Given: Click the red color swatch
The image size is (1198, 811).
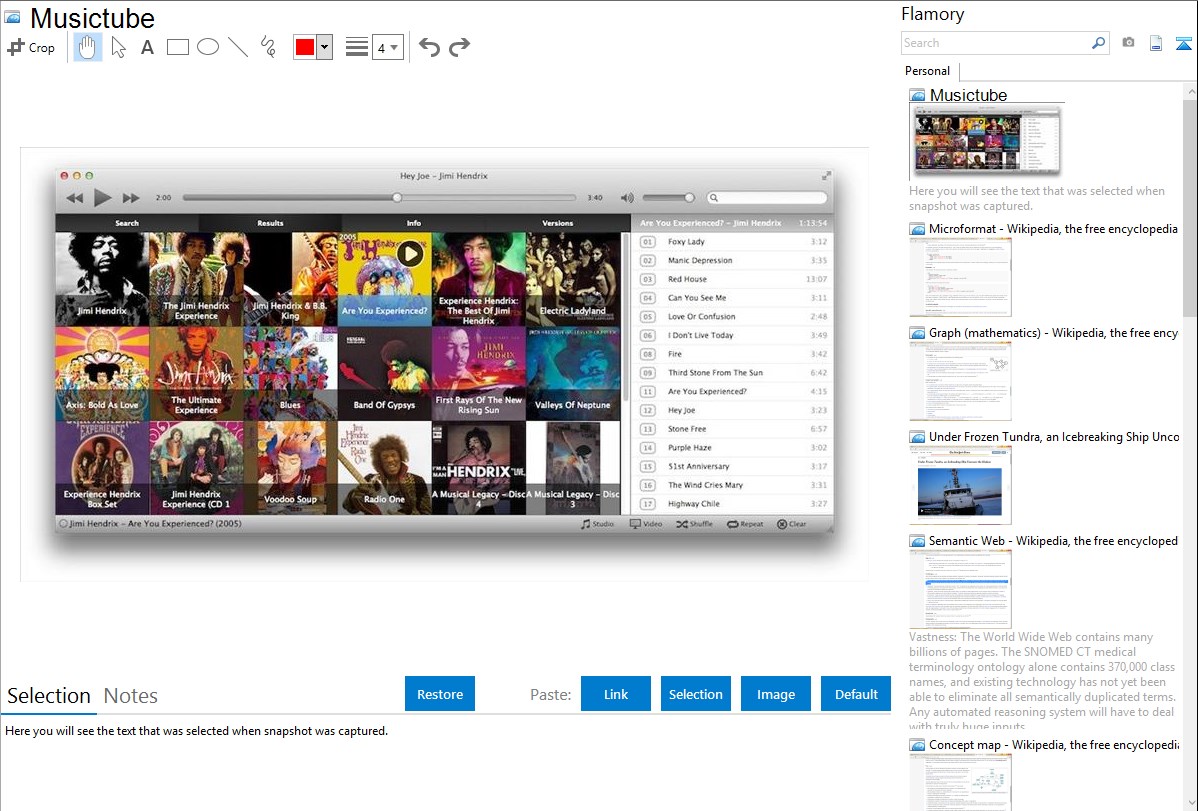Looking at the screenshot, I should [x=305, y=47].
